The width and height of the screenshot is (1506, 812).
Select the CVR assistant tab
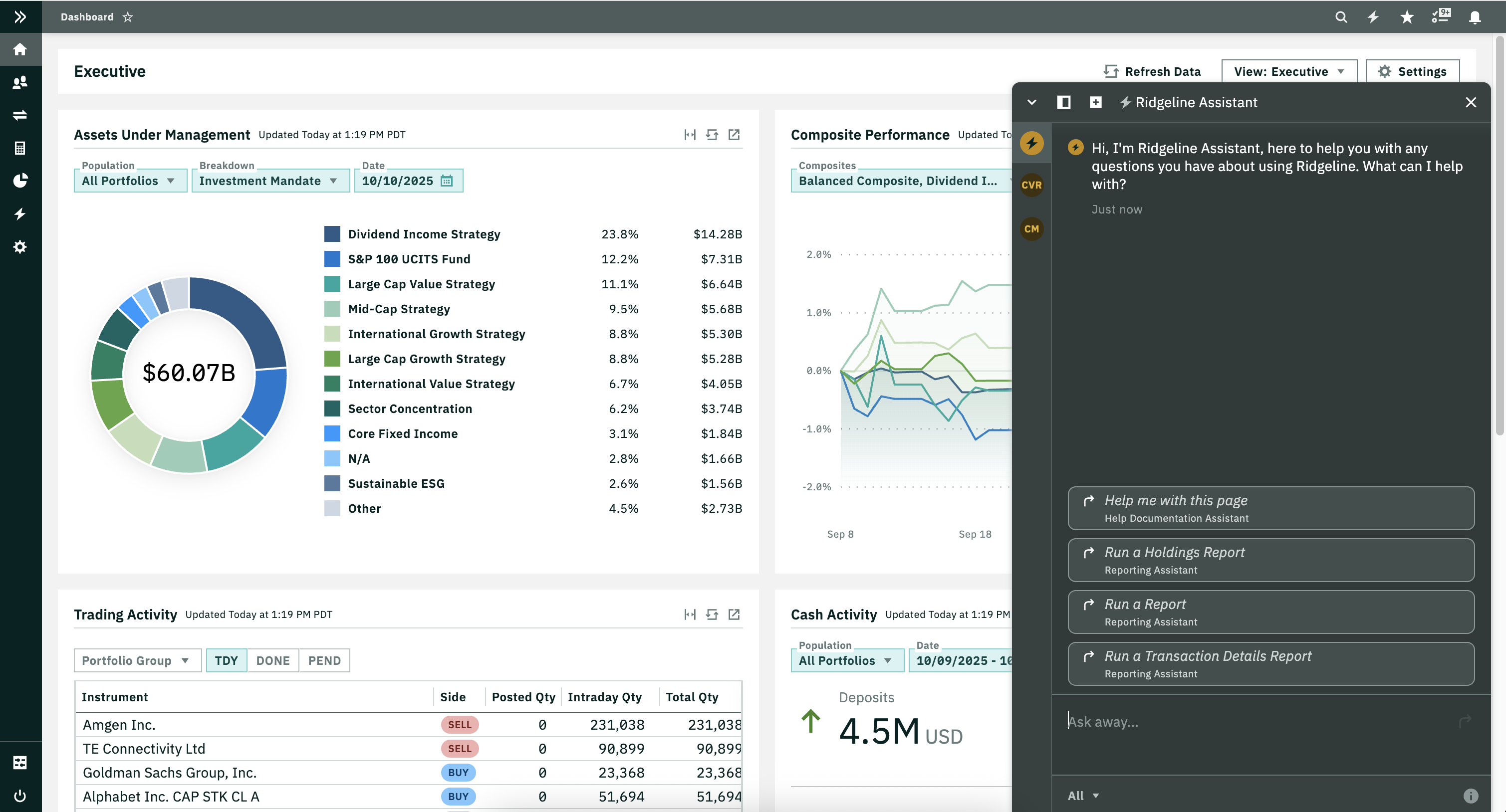[x=1031, y=185]
